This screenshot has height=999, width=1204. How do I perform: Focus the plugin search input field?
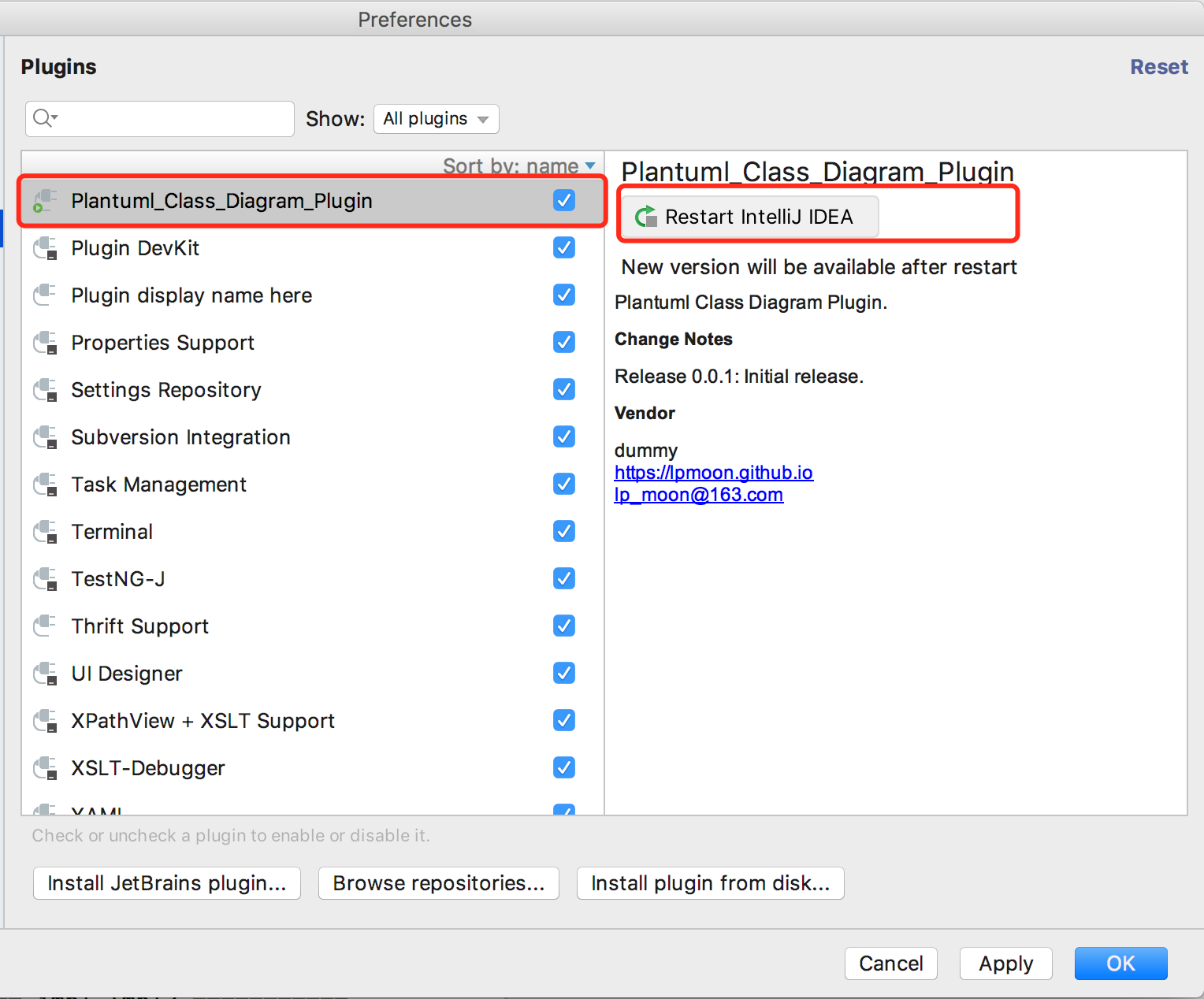click(x=160, y=119)
